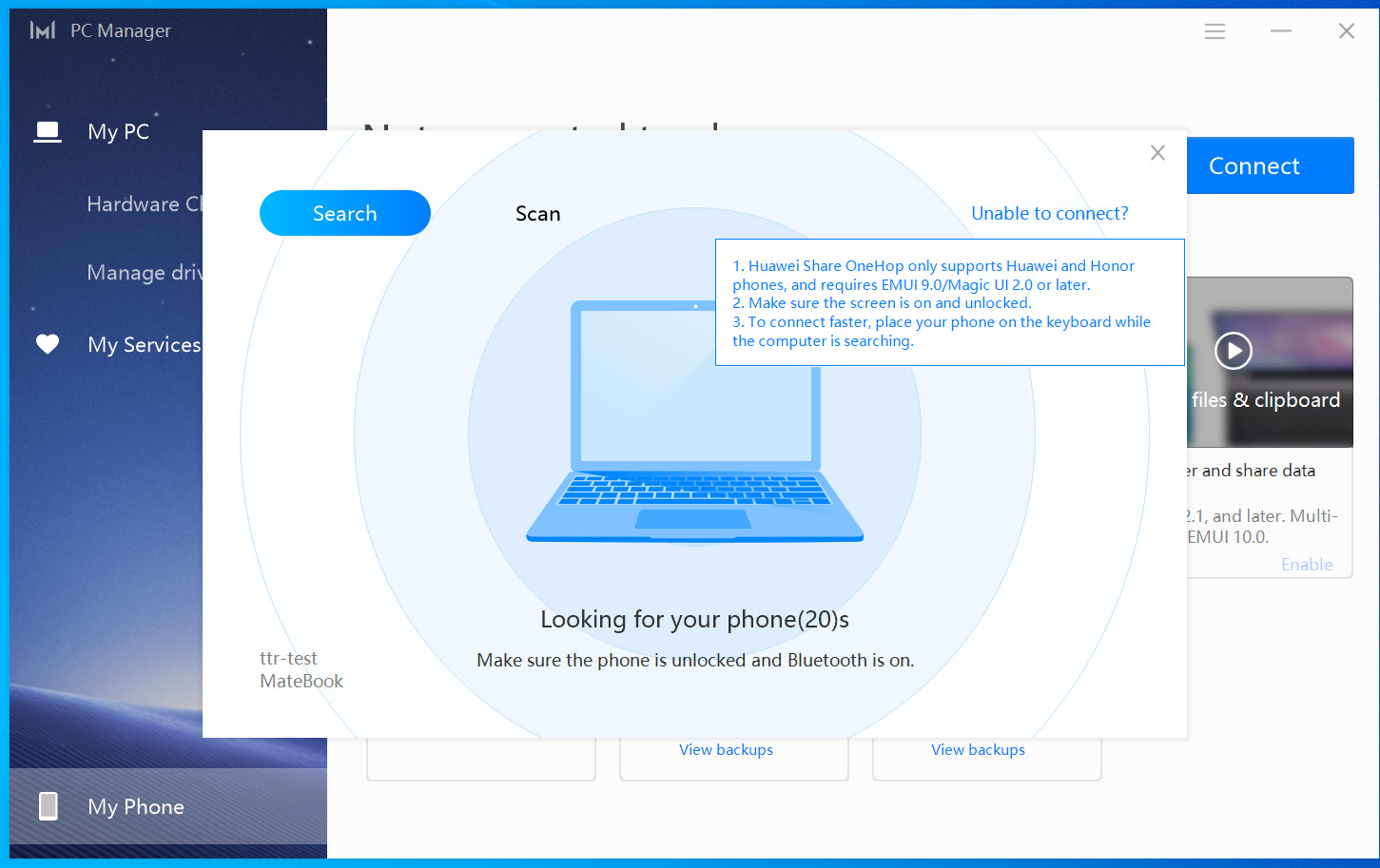Click the Enable link on feature card
Viewport: 1380px width, 868px height.
tap(1306, 565)
